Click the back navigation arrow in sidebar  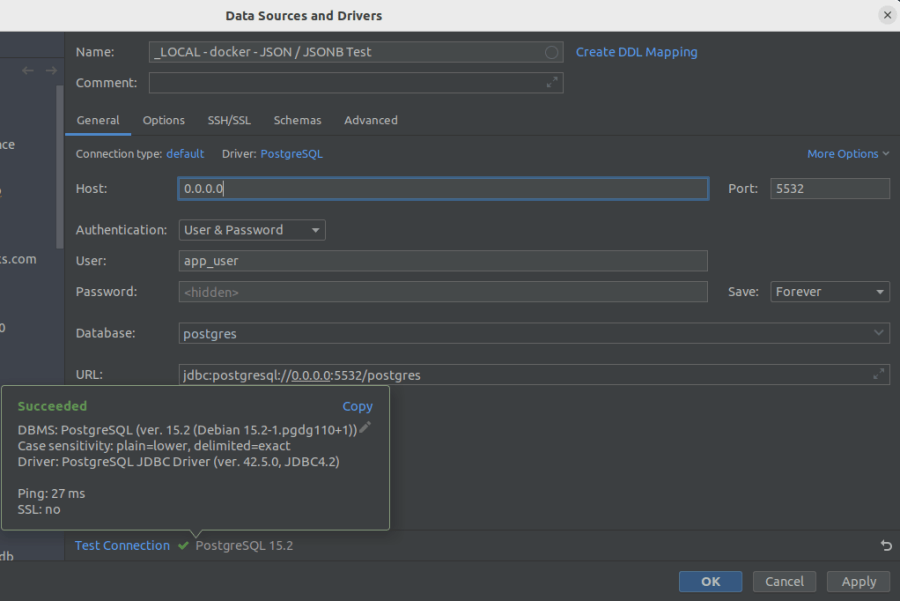click(x=28, y=70)
